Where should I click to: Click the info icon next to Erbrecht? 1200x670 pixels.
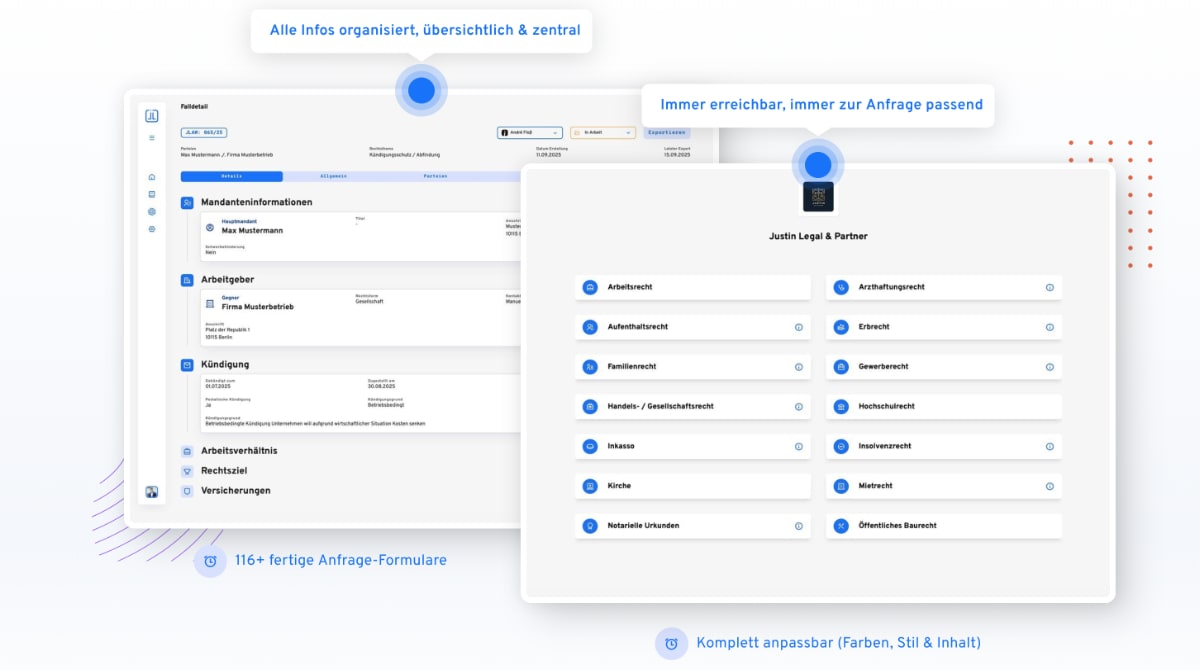tap(1048, 327)
